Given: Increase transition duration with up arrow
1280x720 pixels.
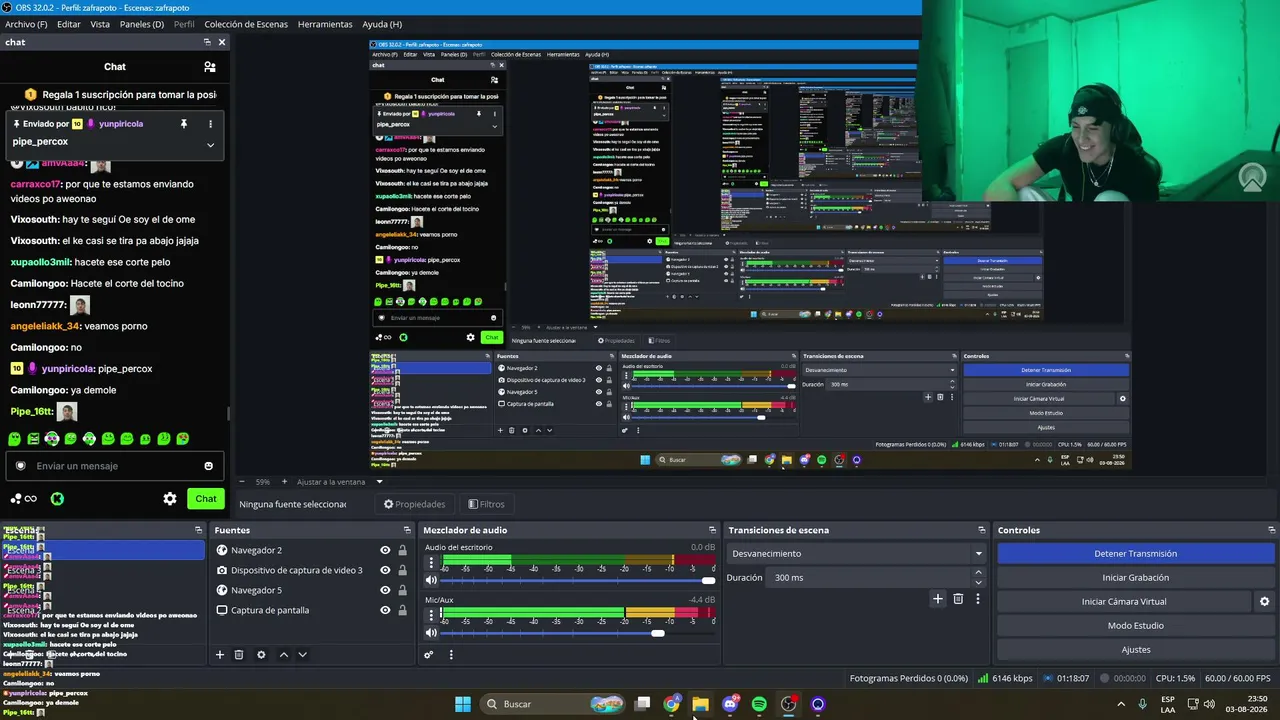Looking at the screenshot, I should pyautogui.click(x=978, y=573).
